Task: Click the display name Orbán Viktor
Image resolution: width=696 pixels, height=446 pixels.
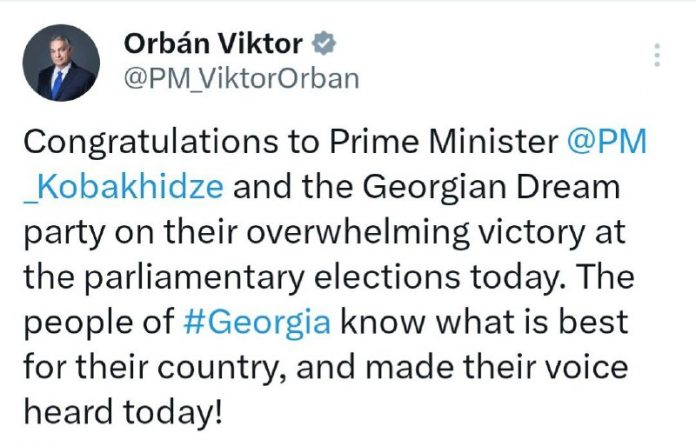Action: coord(214,45)
